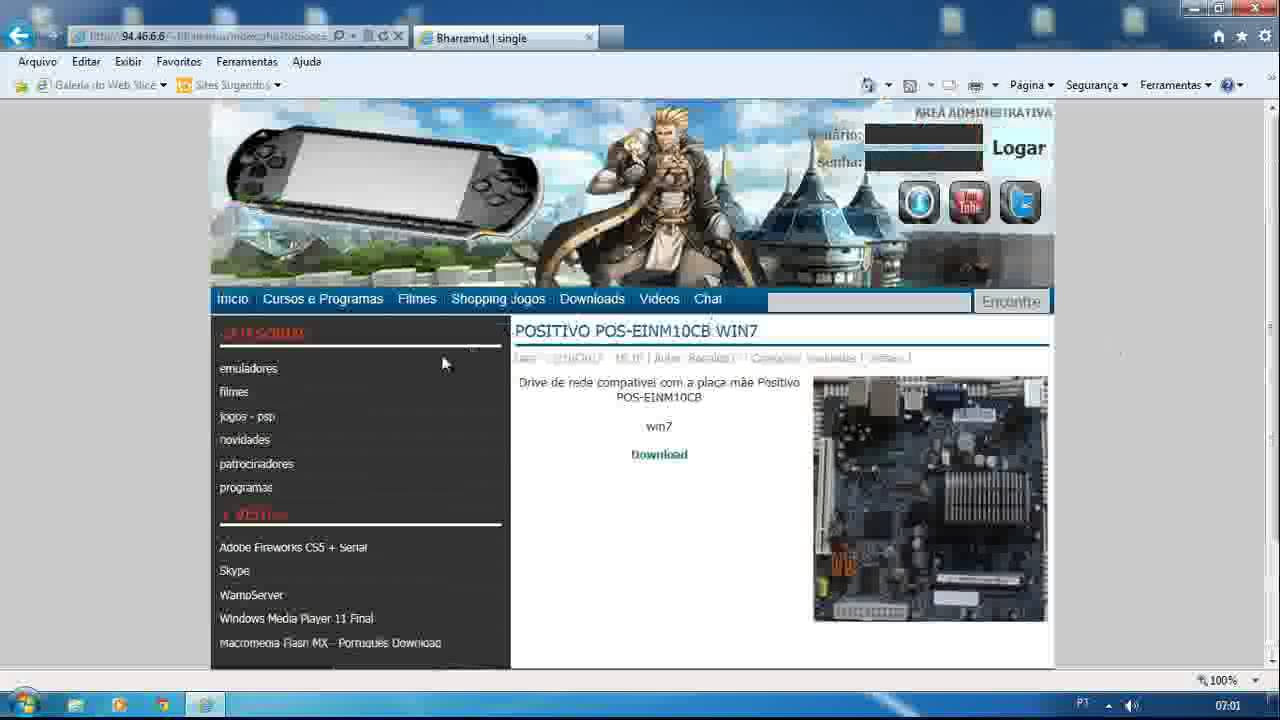1280x720 pixels.
Task: Expand the command bar Ferramentas dropdown
Action: (1176, 85)
